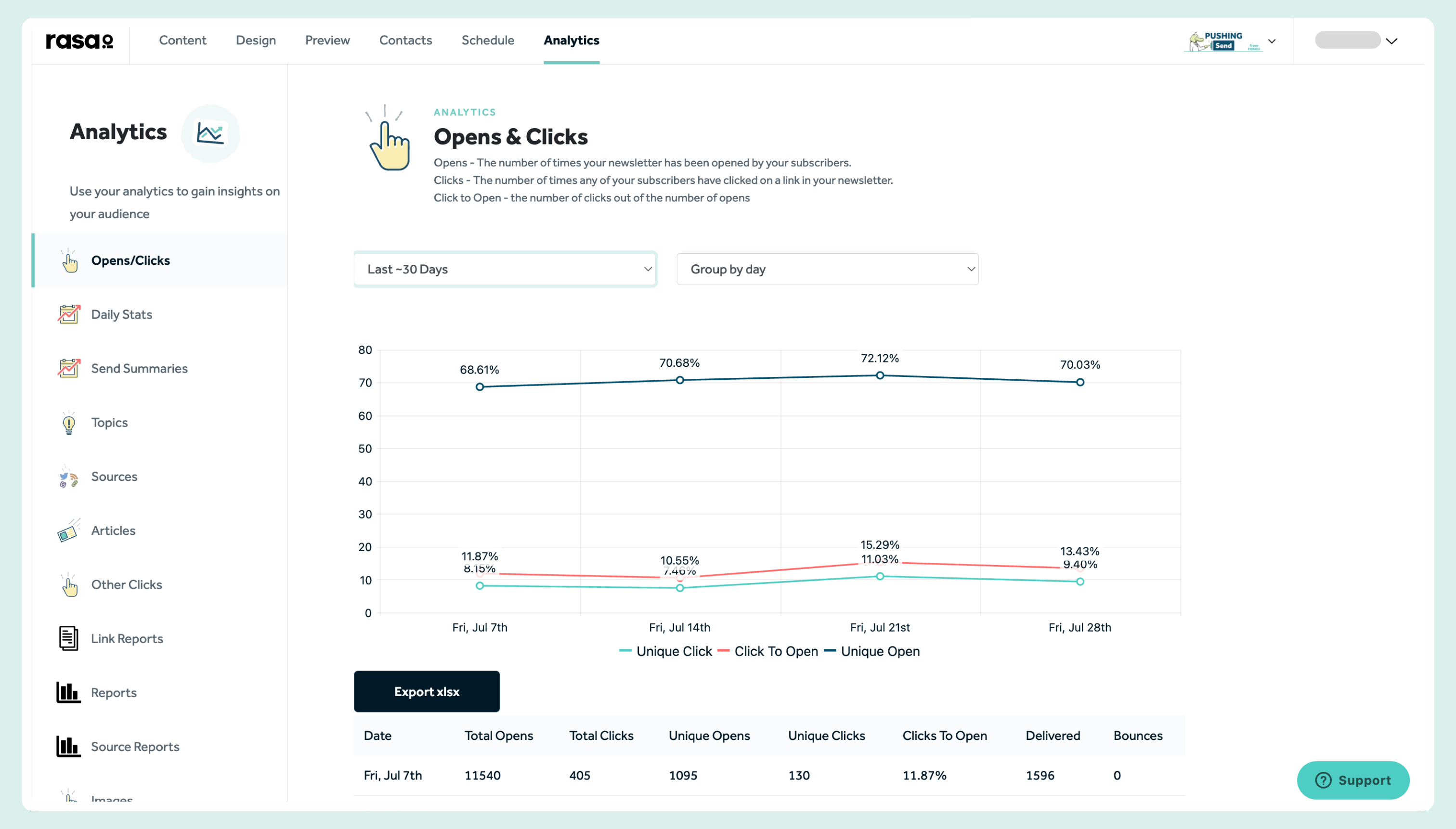Open the account chevron at top right
Viewport: 1456px width, 829px height.
(1391, 40)
